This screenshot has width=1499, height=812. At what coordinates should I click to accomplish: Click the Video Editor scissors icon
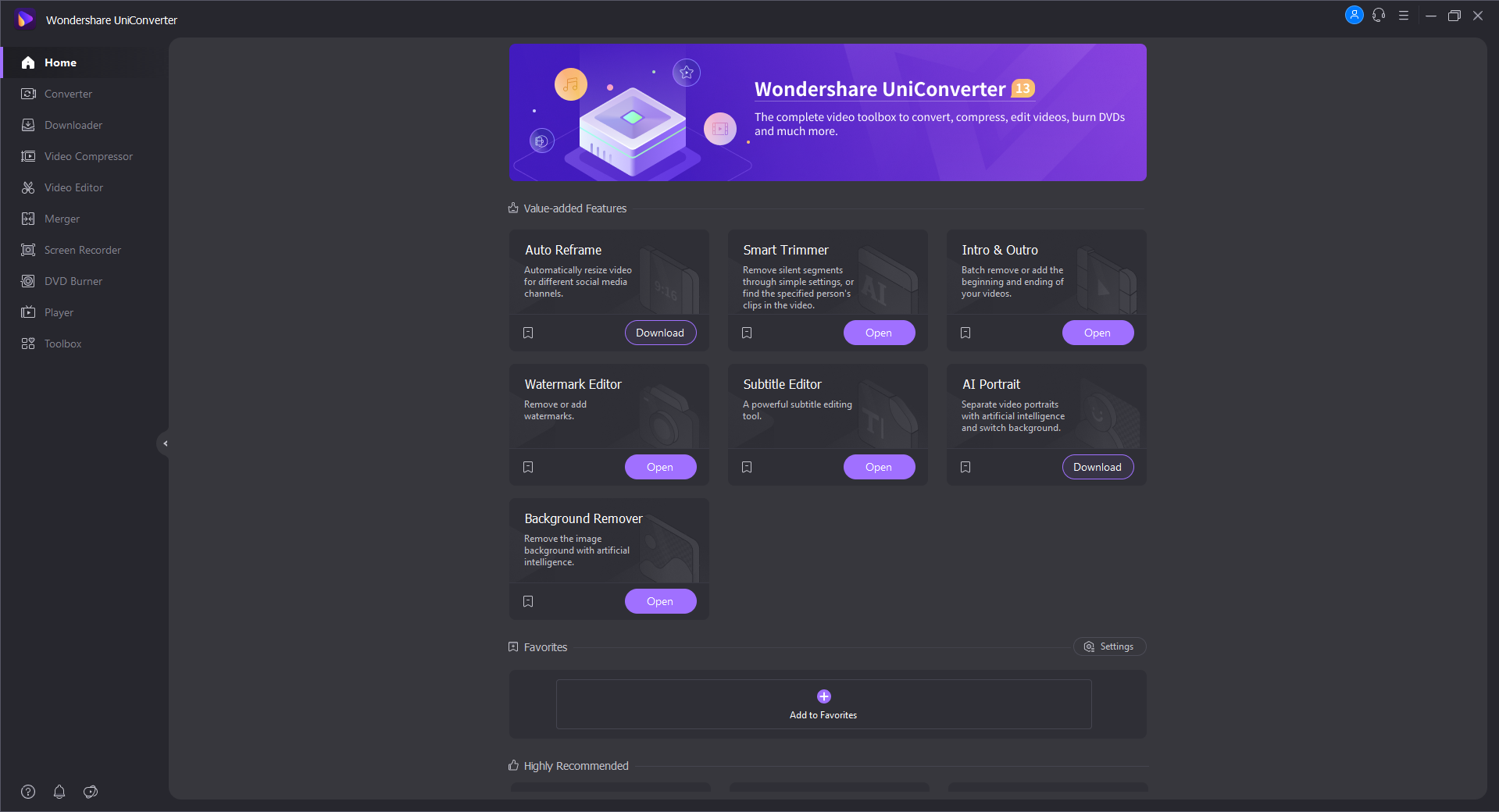click(x=28, y=187)
